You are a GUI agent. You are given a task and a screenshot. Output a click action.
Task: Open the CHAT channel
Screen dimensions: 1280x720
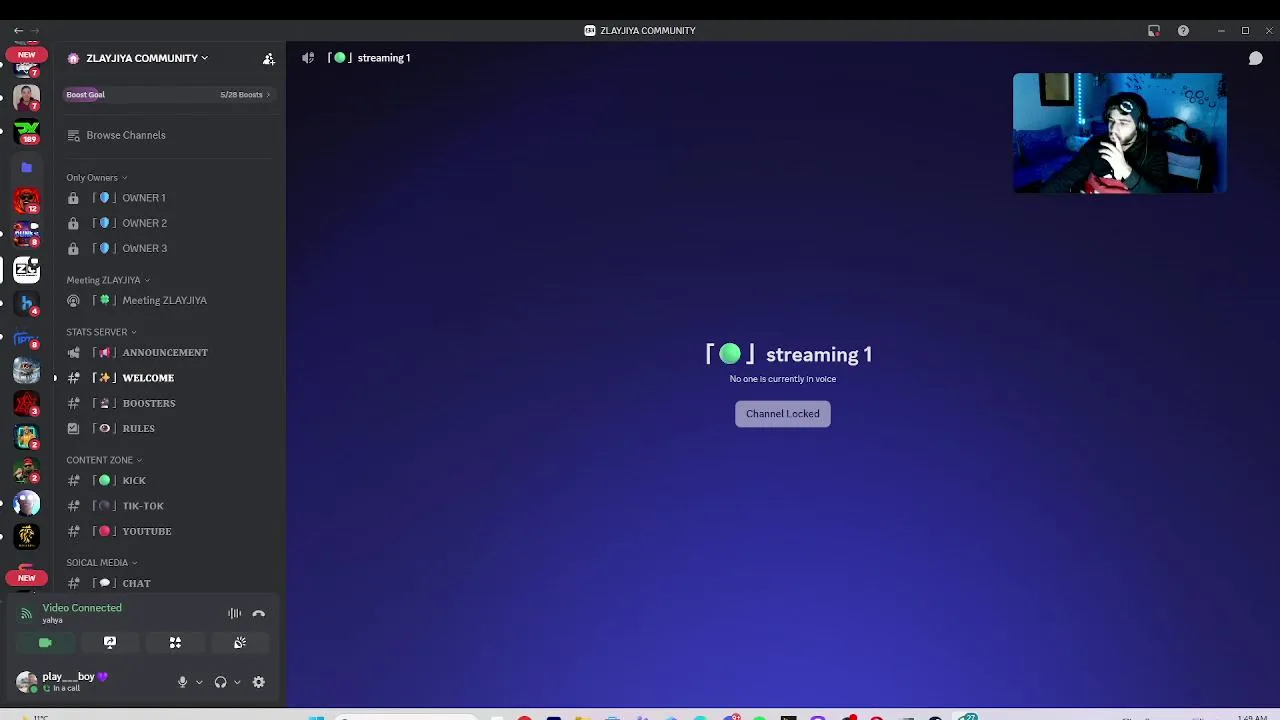tap(168, 583)
